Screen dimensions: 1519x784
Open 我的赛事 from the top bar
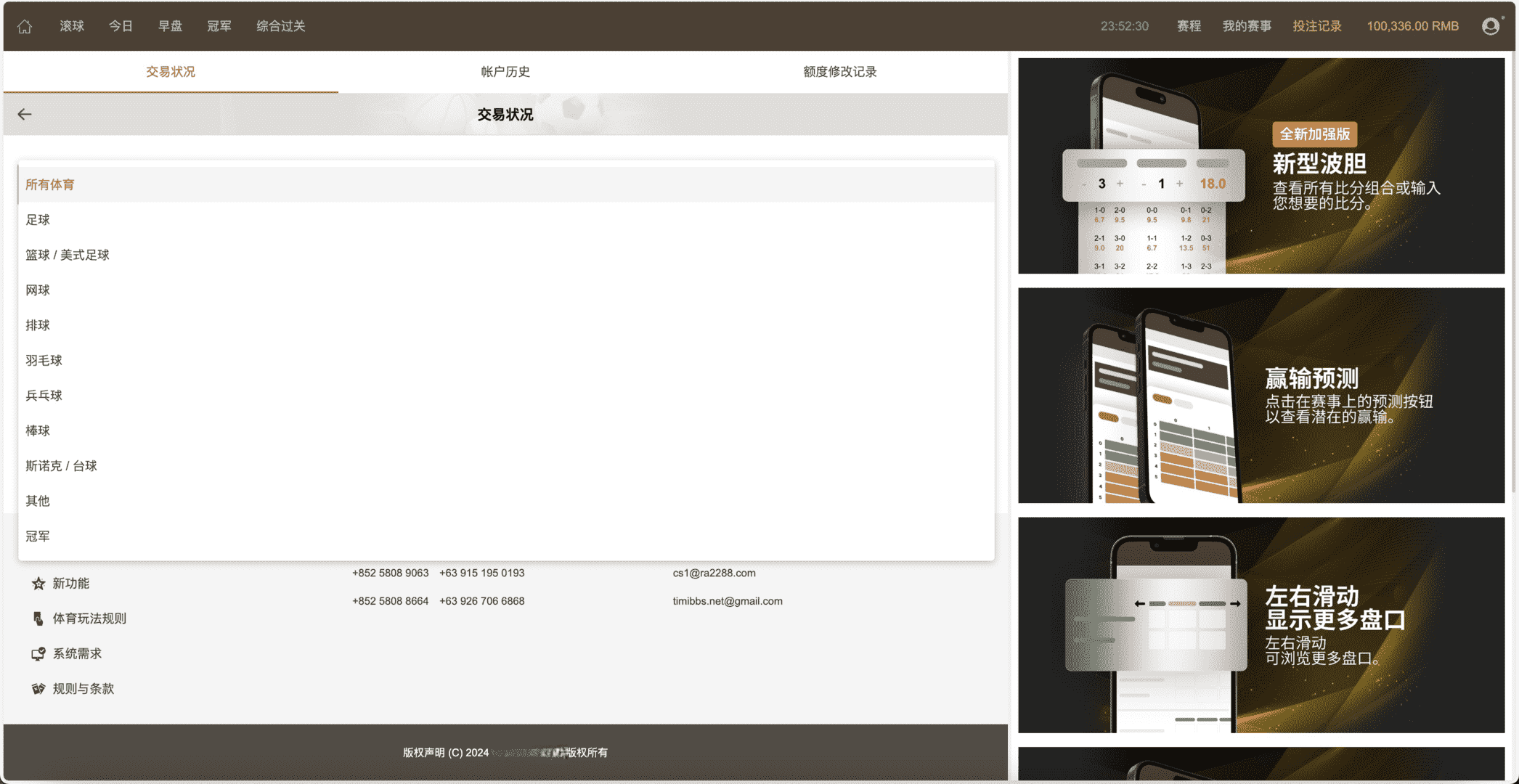point(1247,26)
